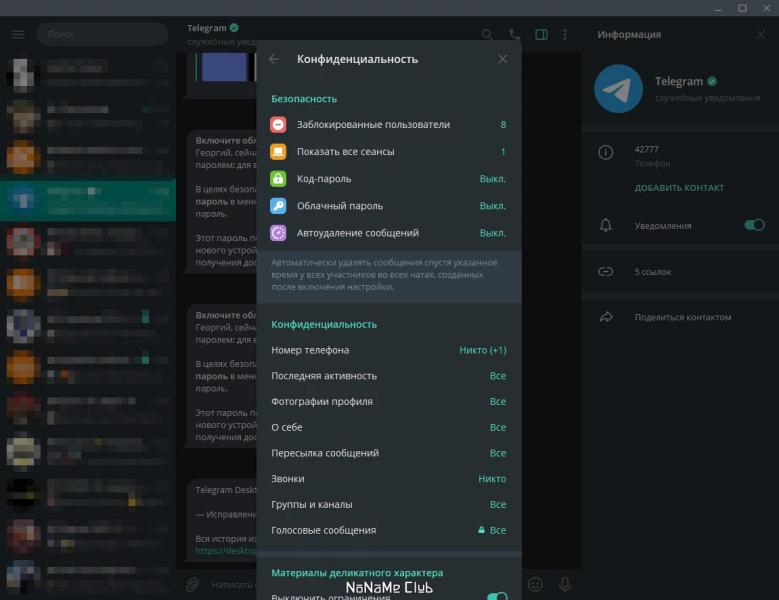Click the share arrow icon
This screenshot has width=779, height=600.
(606, 317)
